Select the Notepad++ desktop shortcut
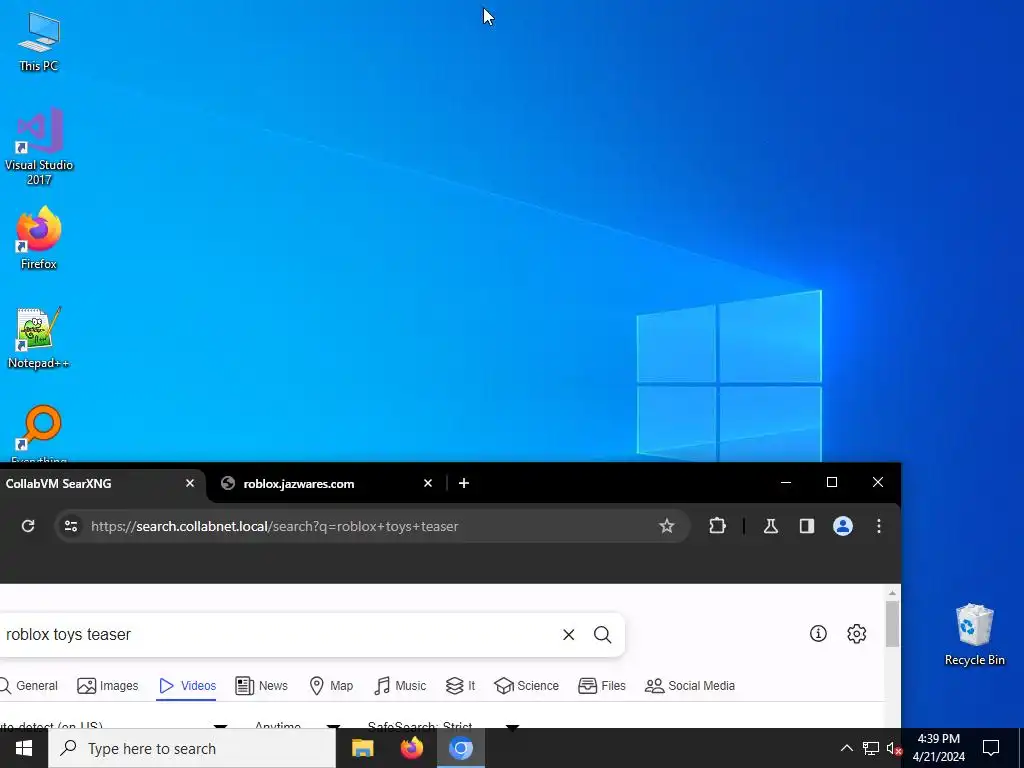1024x768 pixels. point(39,338)
